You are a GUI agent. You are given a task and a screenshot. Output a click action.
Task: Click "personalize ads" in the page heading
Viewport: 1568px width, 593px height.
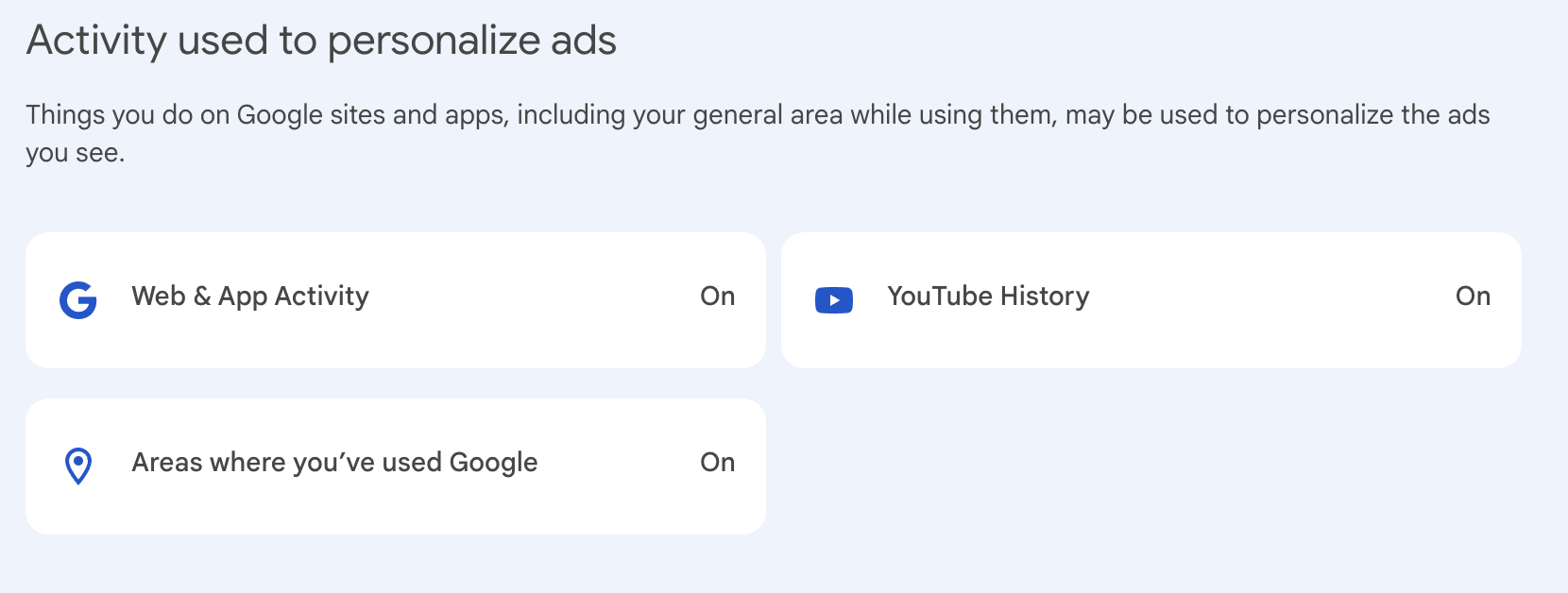(x=471, y=41)
